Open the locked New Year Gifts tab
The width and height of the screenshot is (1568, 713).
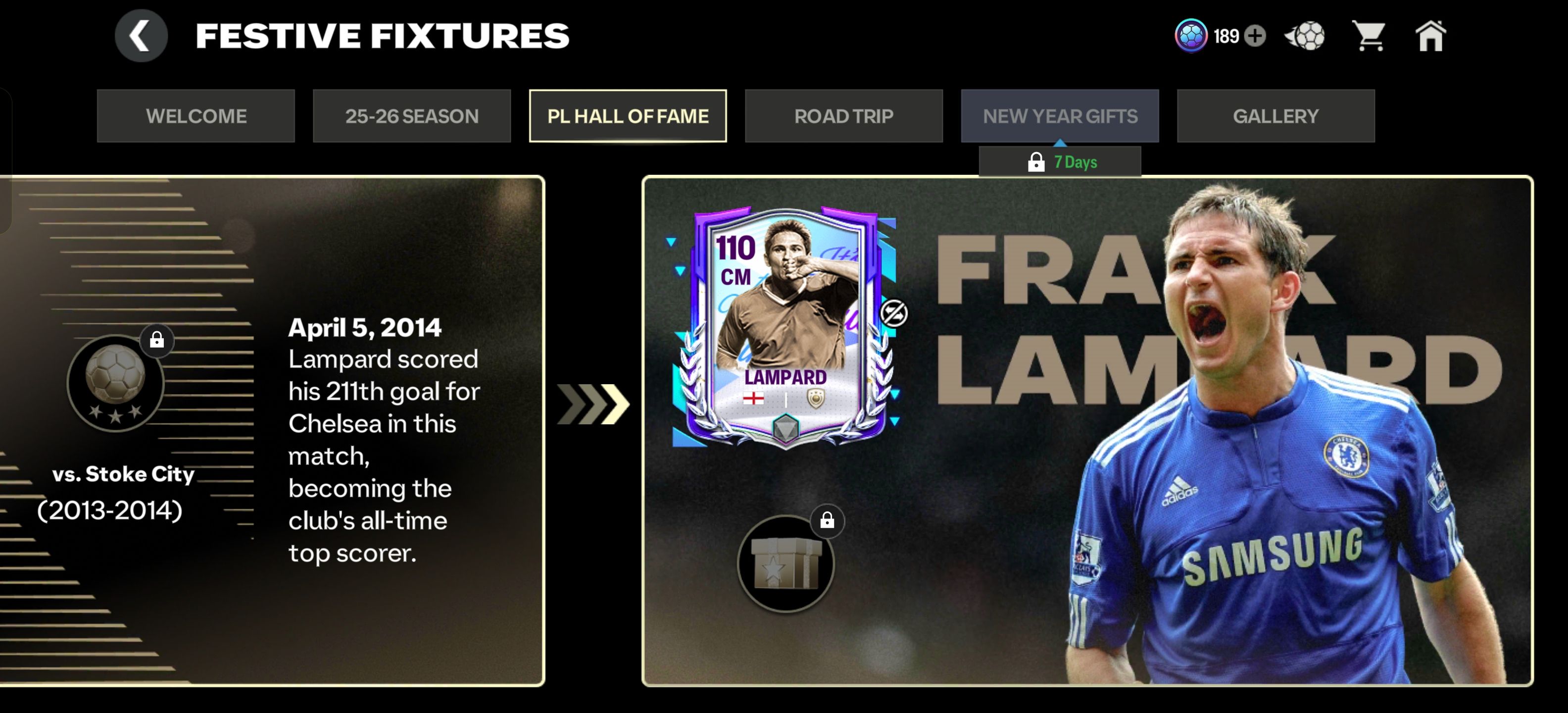click(1060, 116)
